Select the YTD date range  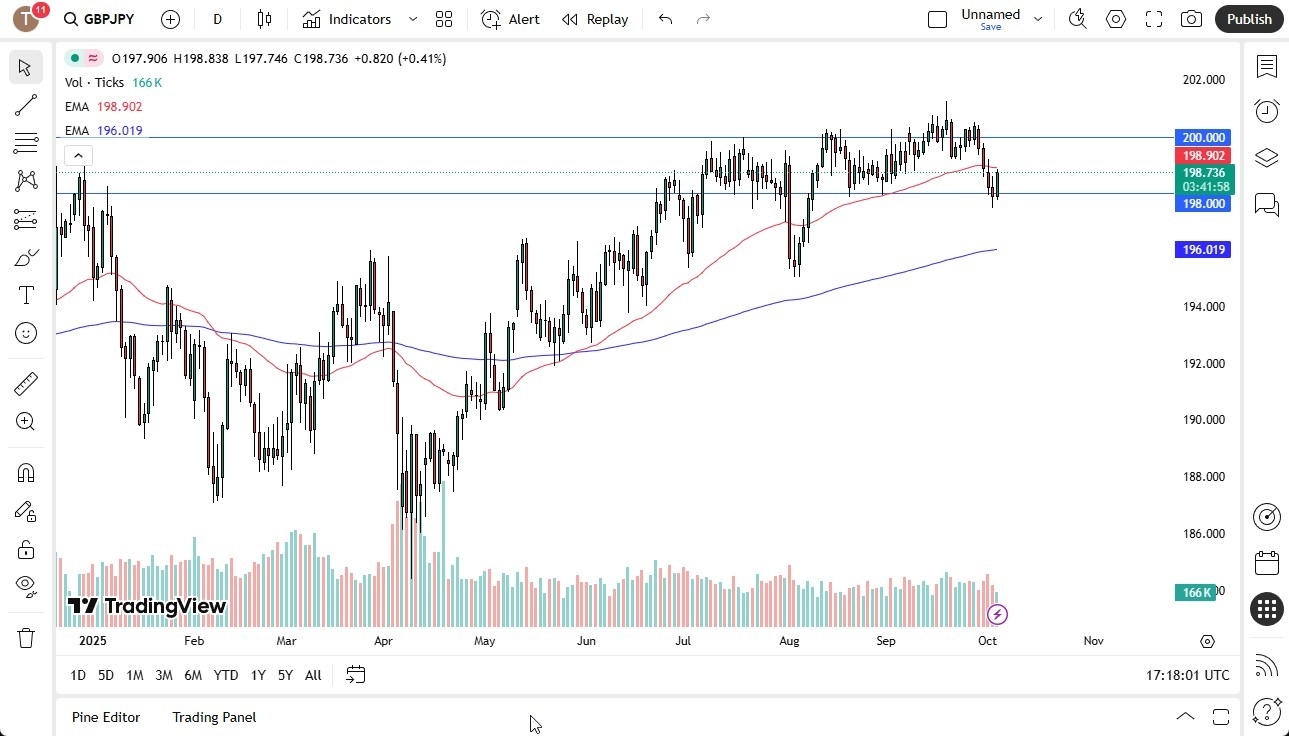click(x=225, y=675)
